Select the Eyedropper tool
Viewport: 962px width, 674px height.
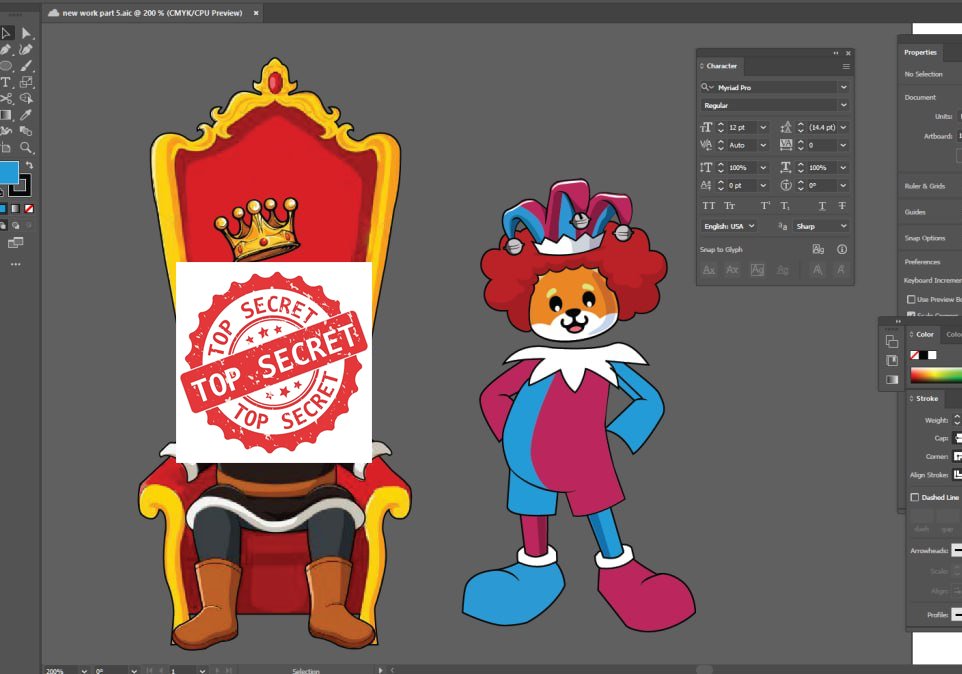[26, 115]
